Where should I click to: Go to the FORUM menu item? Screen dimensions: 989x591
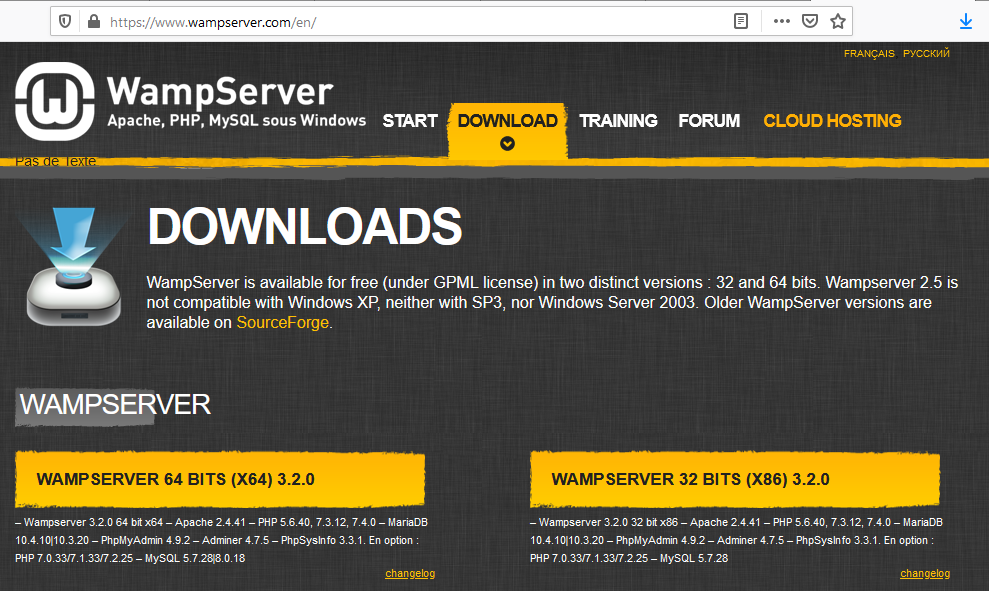click(709, 120)
